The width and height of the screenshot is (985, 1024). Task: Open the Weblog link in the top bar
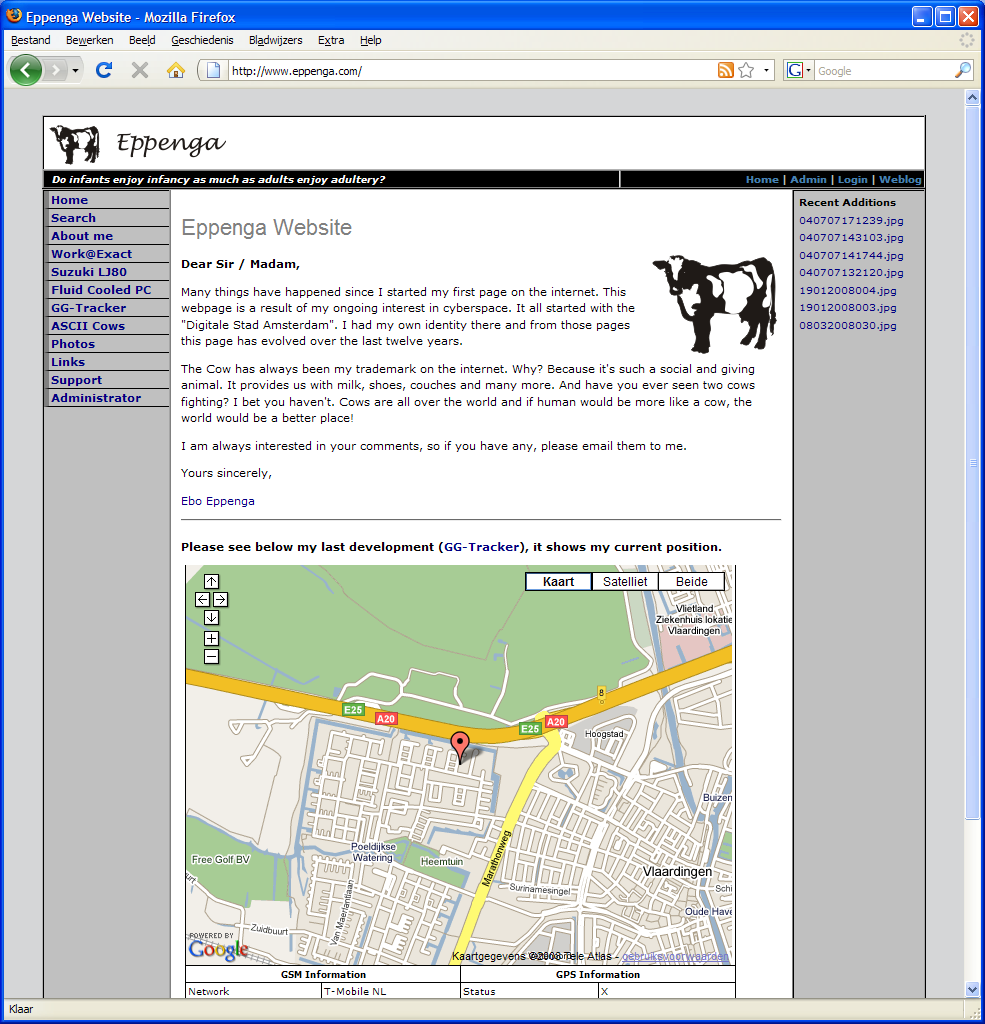tap(900, 180)
